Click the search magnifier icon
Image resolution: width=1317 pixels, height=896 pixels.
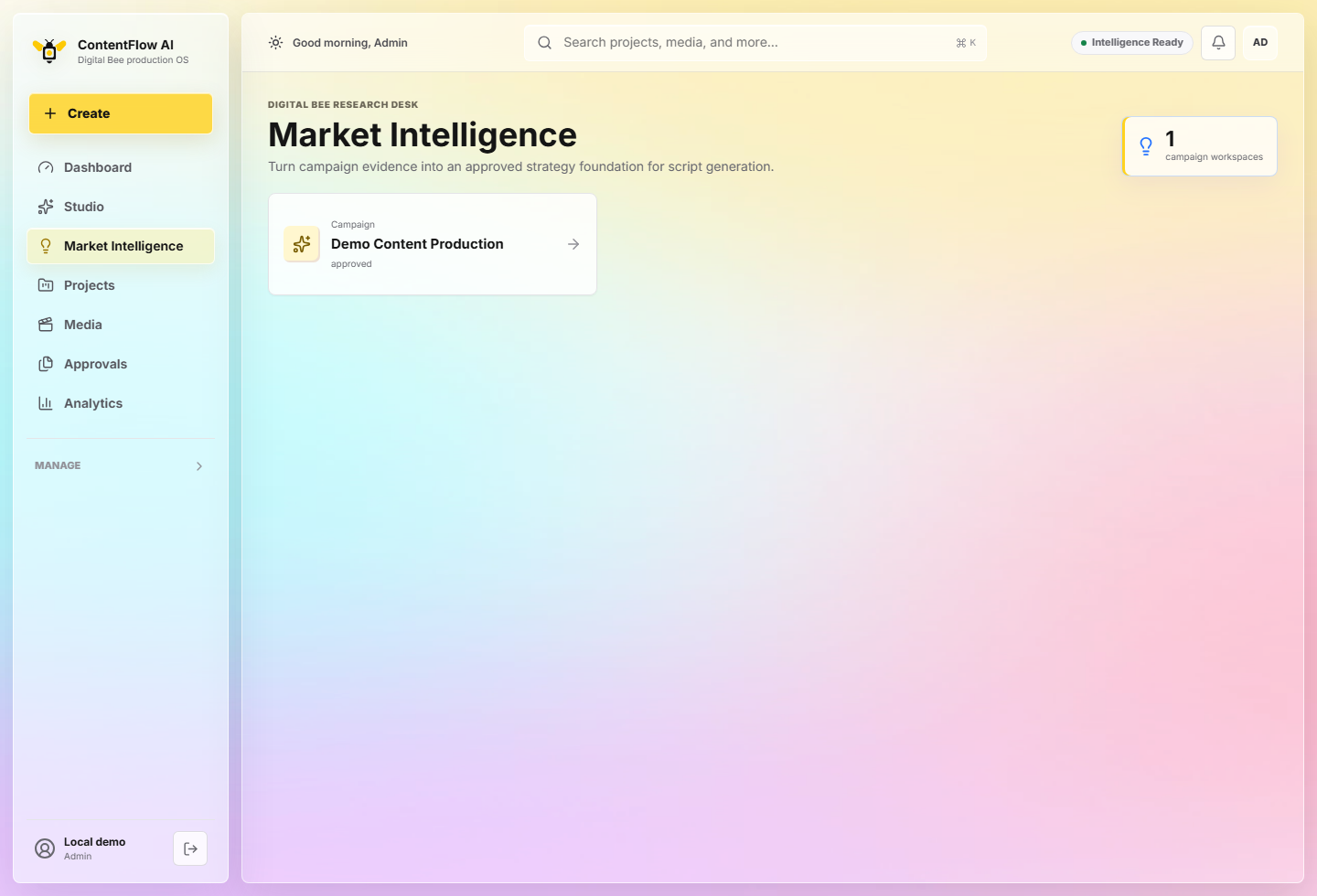pos(544,43)
